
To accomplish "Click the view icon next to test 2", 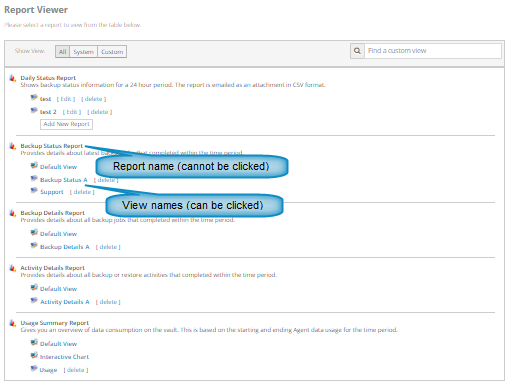I will (34, 111).
